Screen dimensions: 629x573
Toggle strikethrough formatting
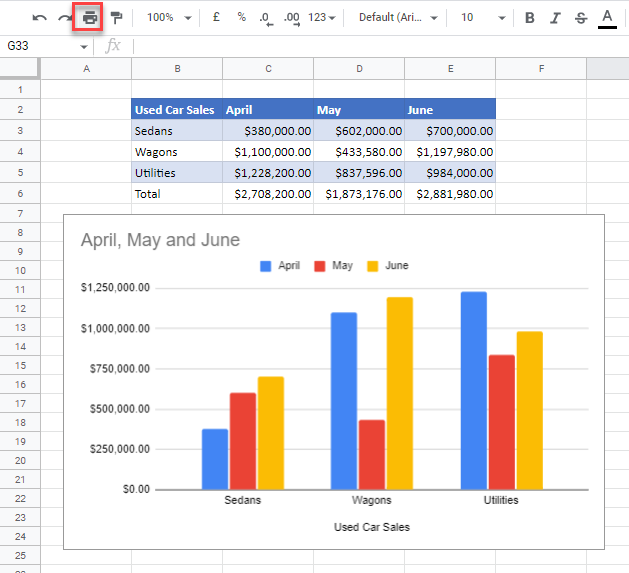coord(581,18)
